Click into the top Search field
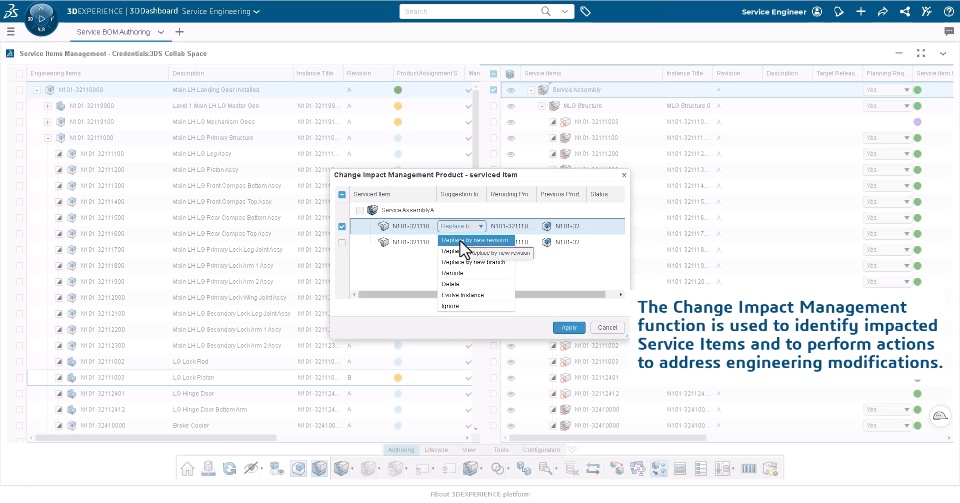Viewport: 960px width, 503px height. click(x=470, y=11)
